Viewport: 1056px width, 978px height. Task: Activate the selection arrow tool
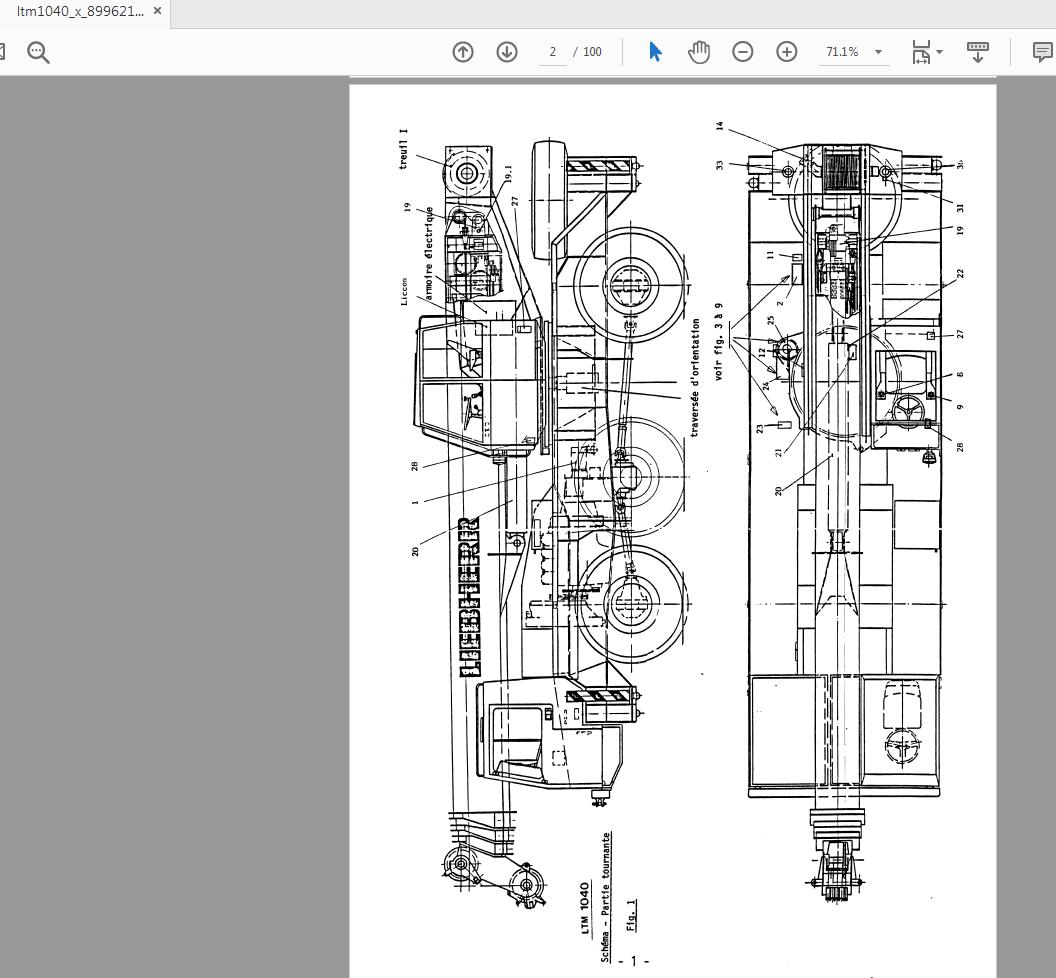655,52
